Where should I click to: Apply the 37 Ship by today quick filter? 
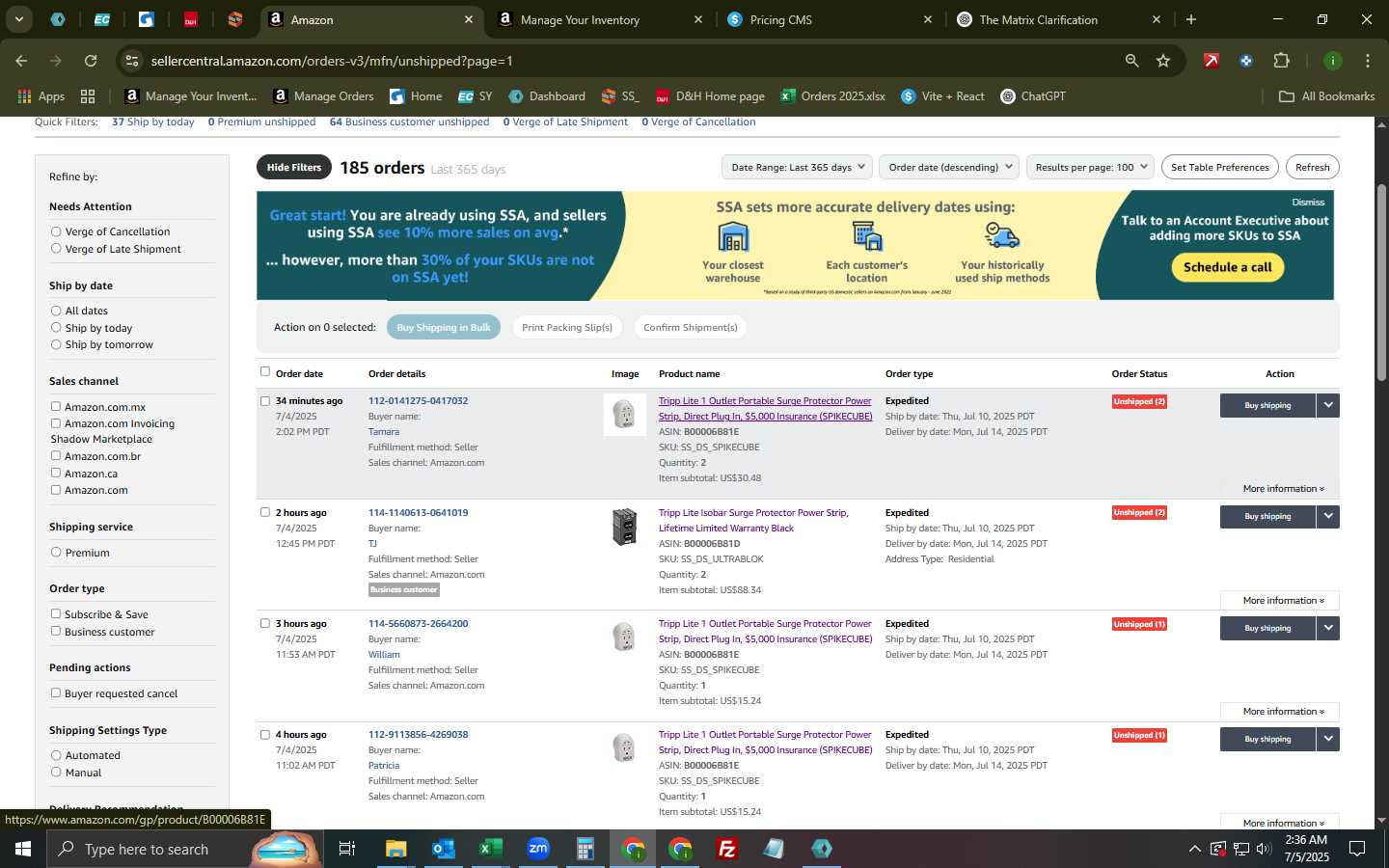pyautogui.click(x=153, y=122)
